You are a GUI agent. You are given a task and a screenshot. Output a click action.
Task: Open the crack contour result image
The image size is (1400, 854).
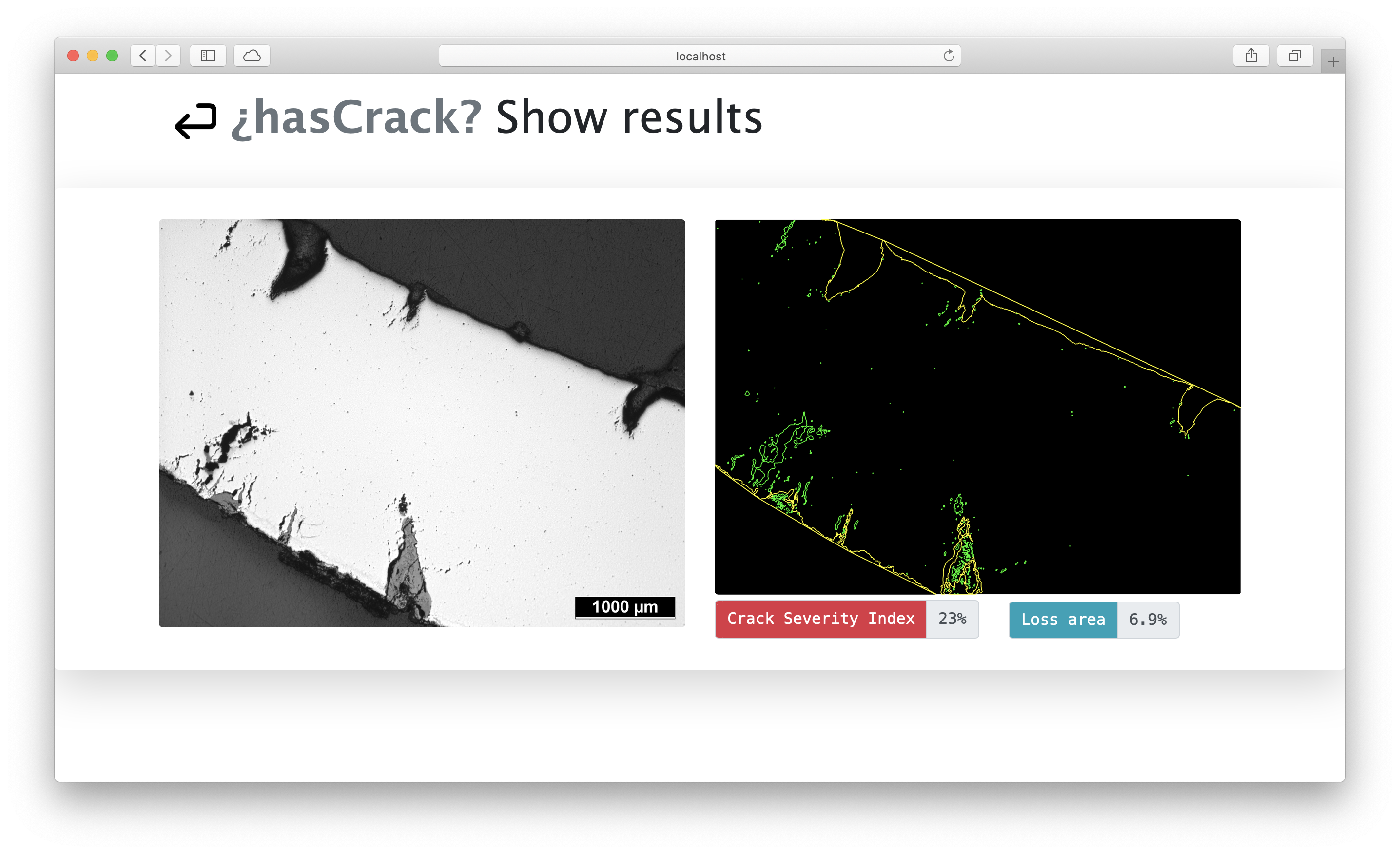(977, 406)
